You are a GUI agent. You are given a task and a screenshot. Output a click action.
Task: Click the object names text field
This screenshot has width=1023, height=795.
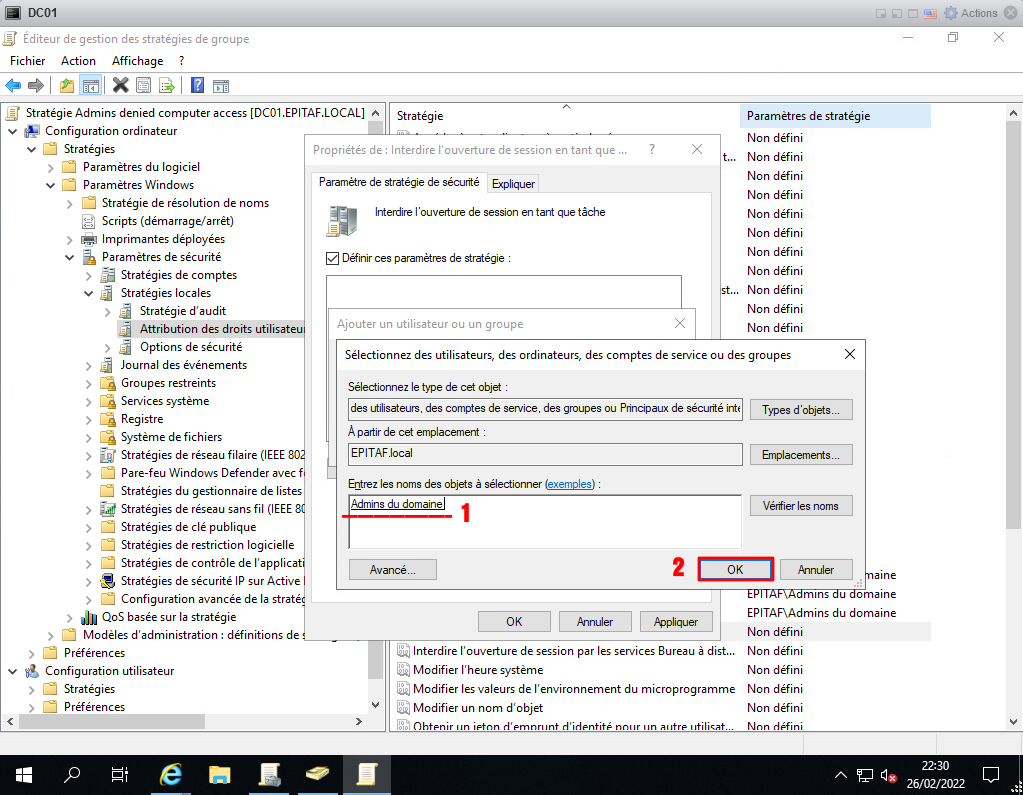[544, 520]
